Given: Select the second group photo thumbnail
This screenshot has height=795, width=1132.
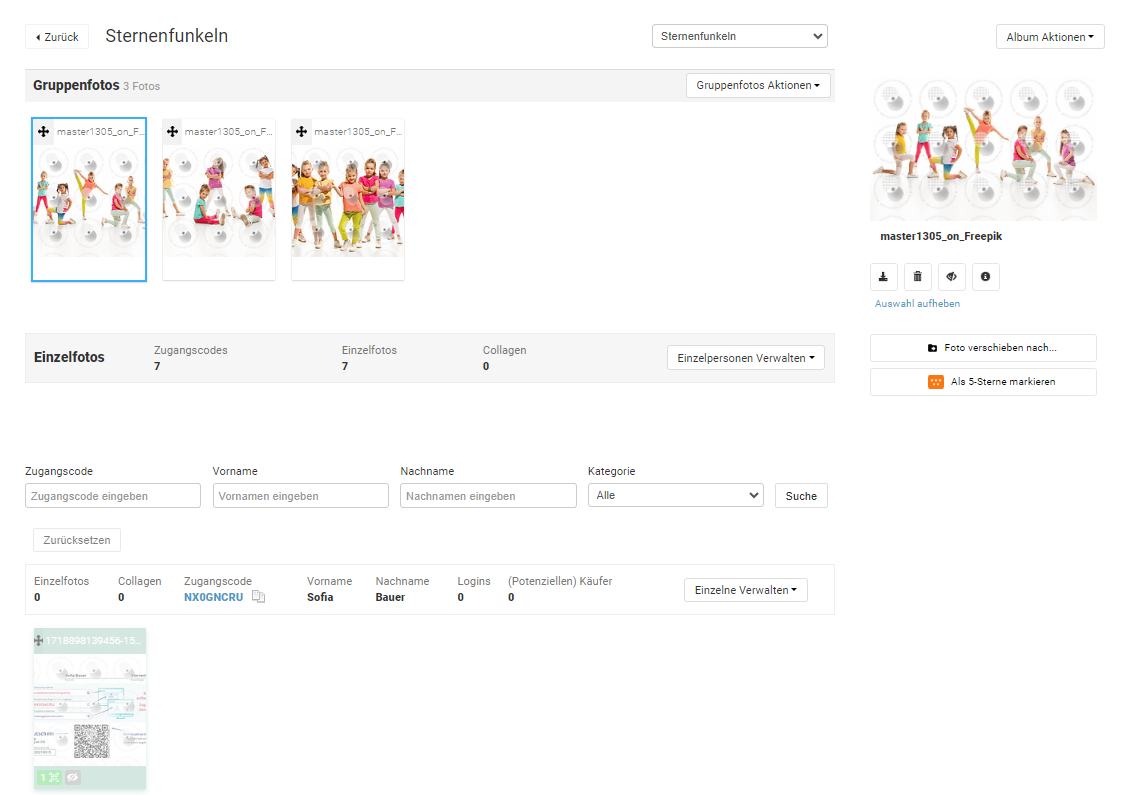Looking at the screenshot, I should click(x=219, y=199).
